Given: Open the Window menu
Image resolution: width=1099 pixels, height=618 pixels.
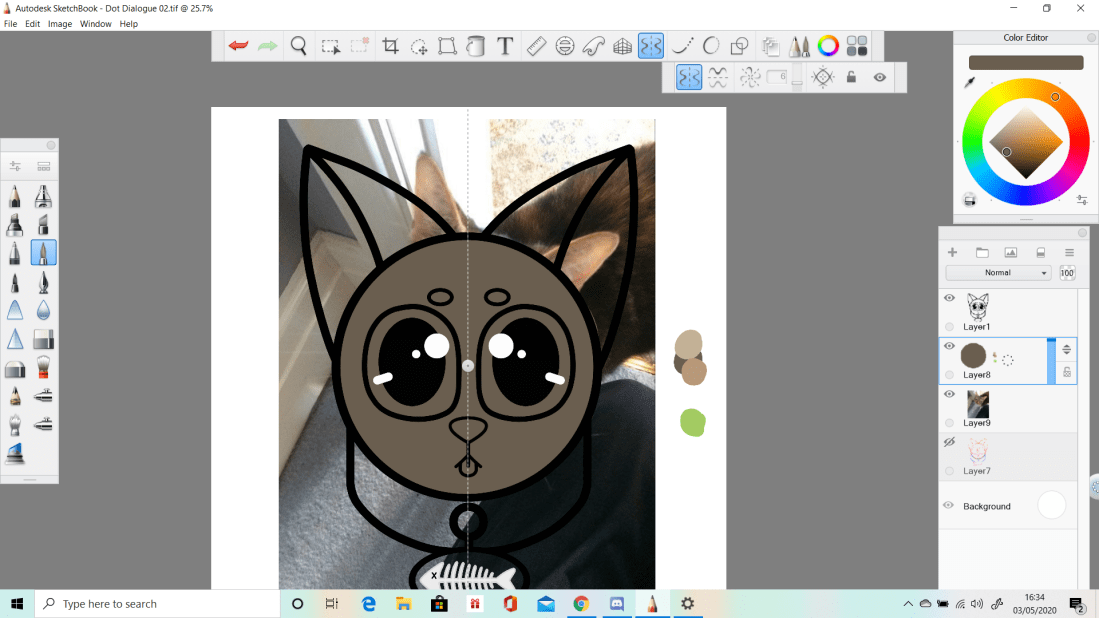Looking at the screenshot, I should click(96, 24).
